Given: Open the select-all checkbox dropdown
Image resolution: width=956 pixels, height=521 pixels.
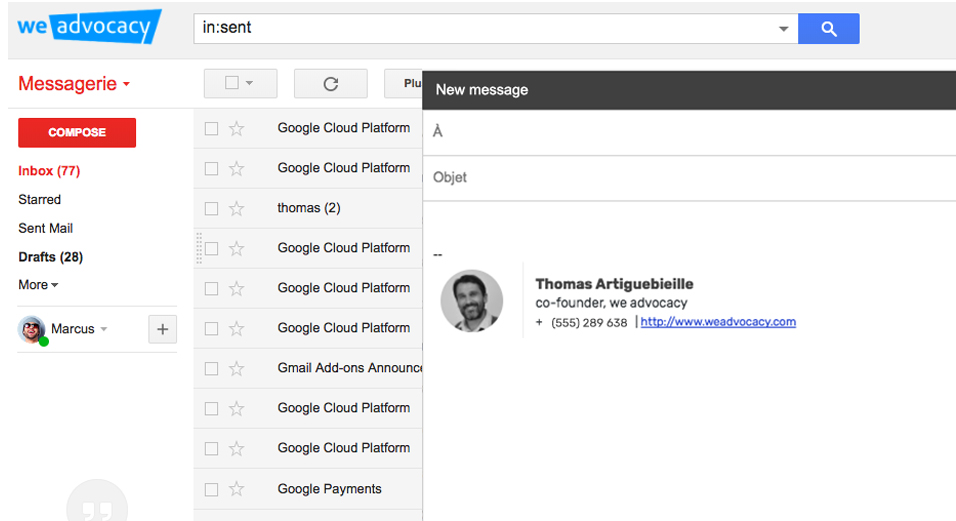Looking at the screenshot, I should [x=240, y=83].
